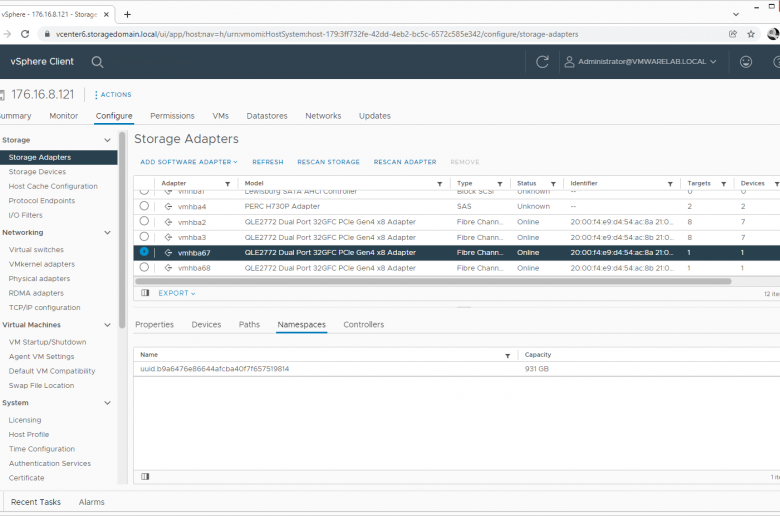Open the browser tab list chevron
The width and height of the screenshot is (780, 516).
tap(736, 14)
